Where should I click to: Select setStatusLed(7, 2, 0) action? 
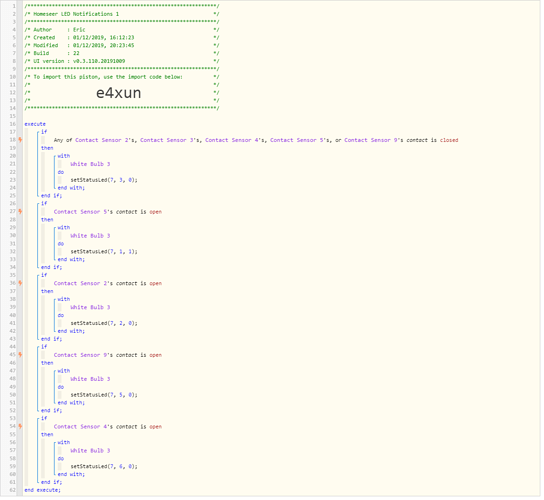tap(104, 324)
